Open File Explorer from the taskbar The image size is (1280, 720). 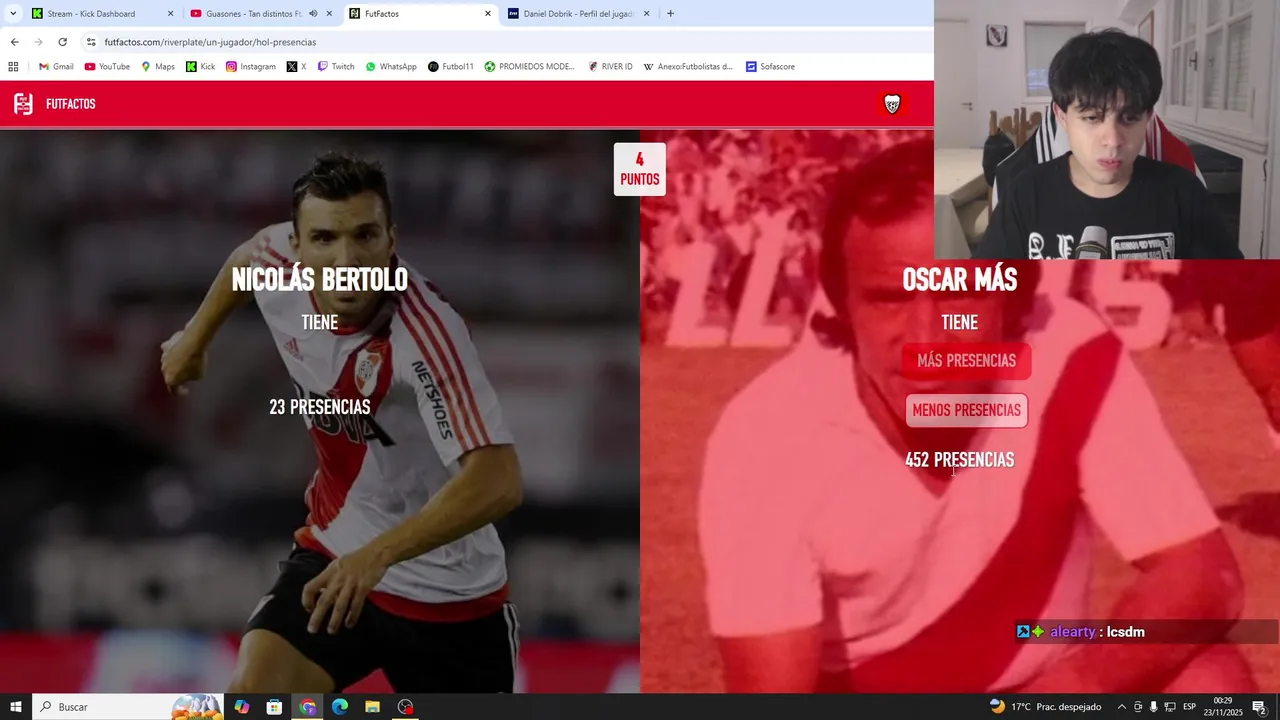coord(372,707)
